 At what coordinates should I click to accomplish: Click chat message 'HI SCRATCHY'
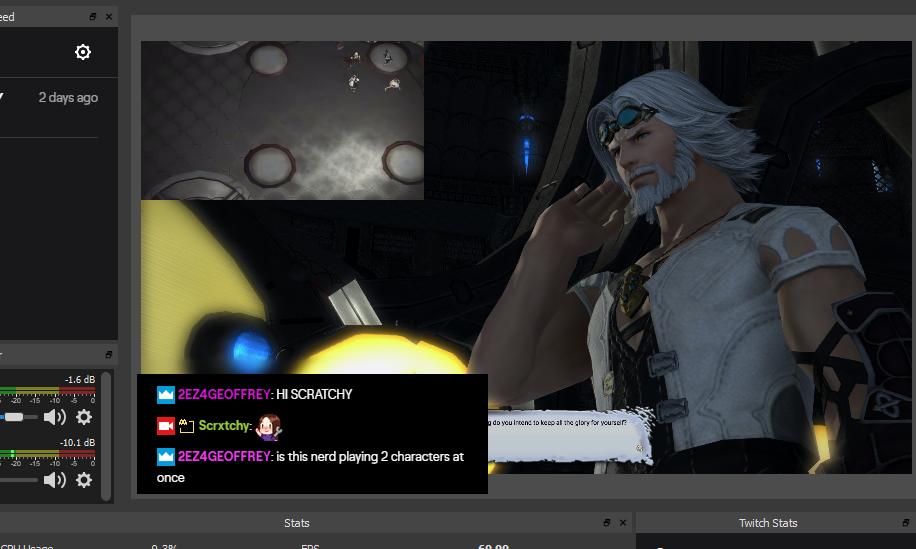[314, 394]
